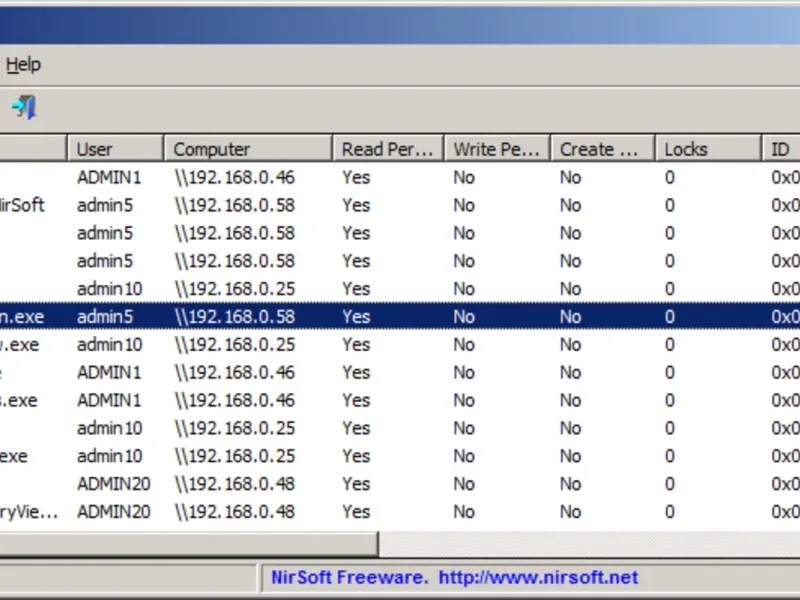Click the Computer cell in the first row

234,177
